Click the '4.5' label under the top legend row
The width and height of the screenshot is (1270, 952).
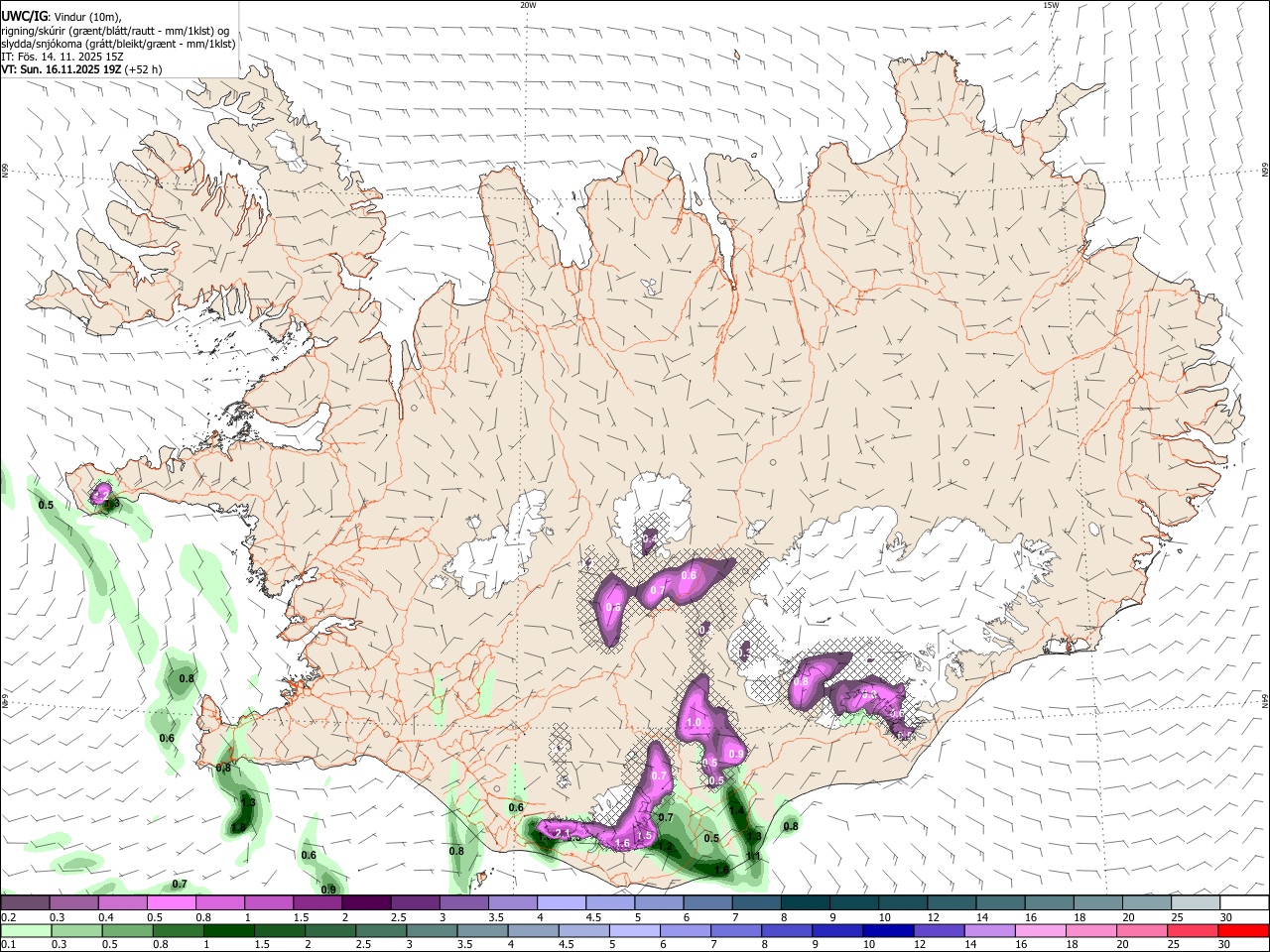point(593,917)
